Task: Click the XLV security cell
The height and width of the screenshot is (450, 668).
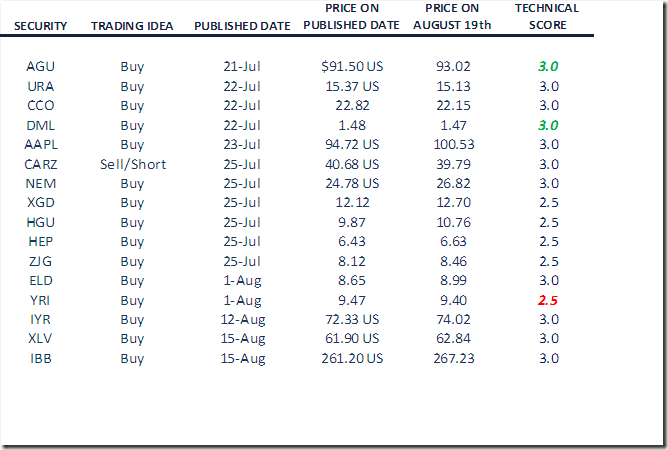Action: pos(41,339)
